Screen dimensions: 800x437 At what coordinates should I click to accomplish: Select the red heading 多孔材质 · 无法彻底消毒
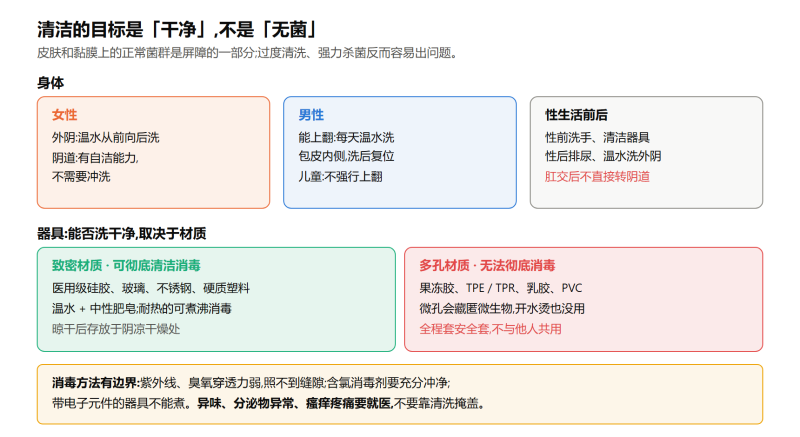coord(487,265)
